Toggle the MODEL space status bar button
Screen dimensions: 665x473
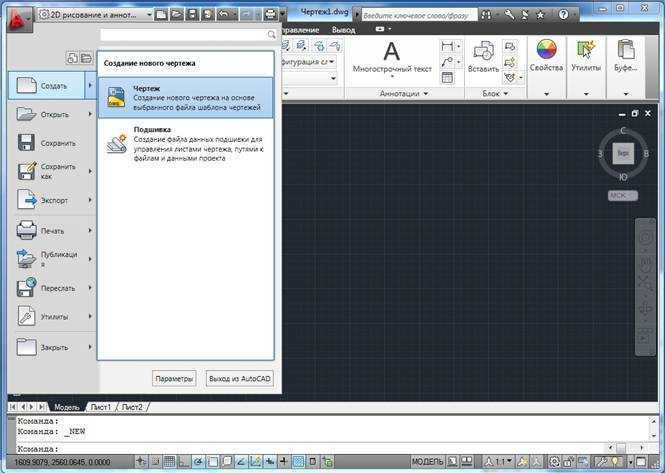coord(427,462)
